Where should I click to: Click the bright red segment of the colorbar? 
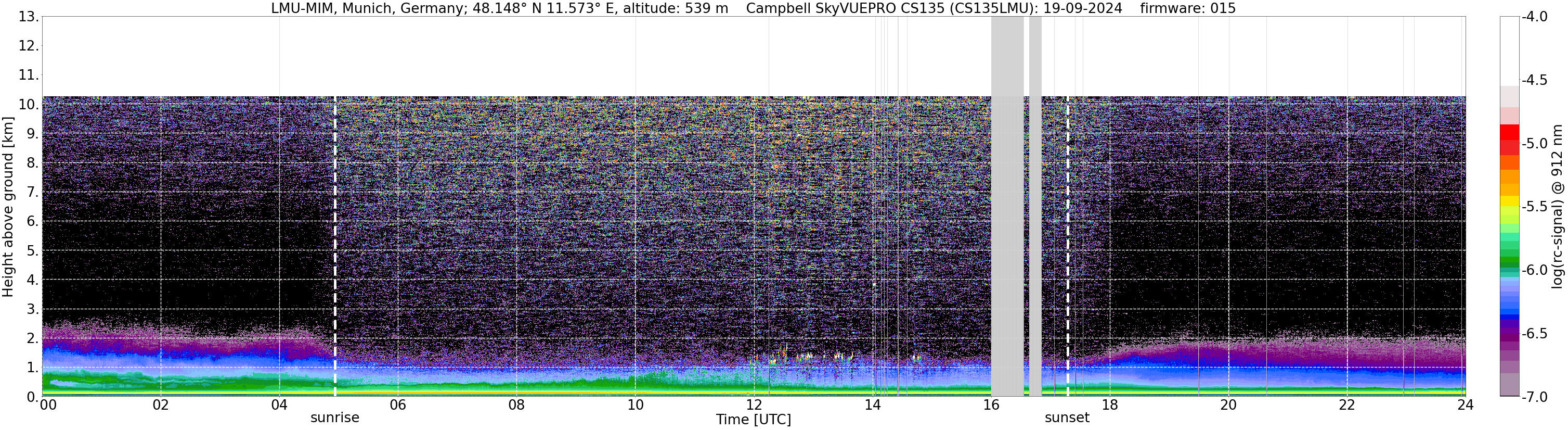1510,133
